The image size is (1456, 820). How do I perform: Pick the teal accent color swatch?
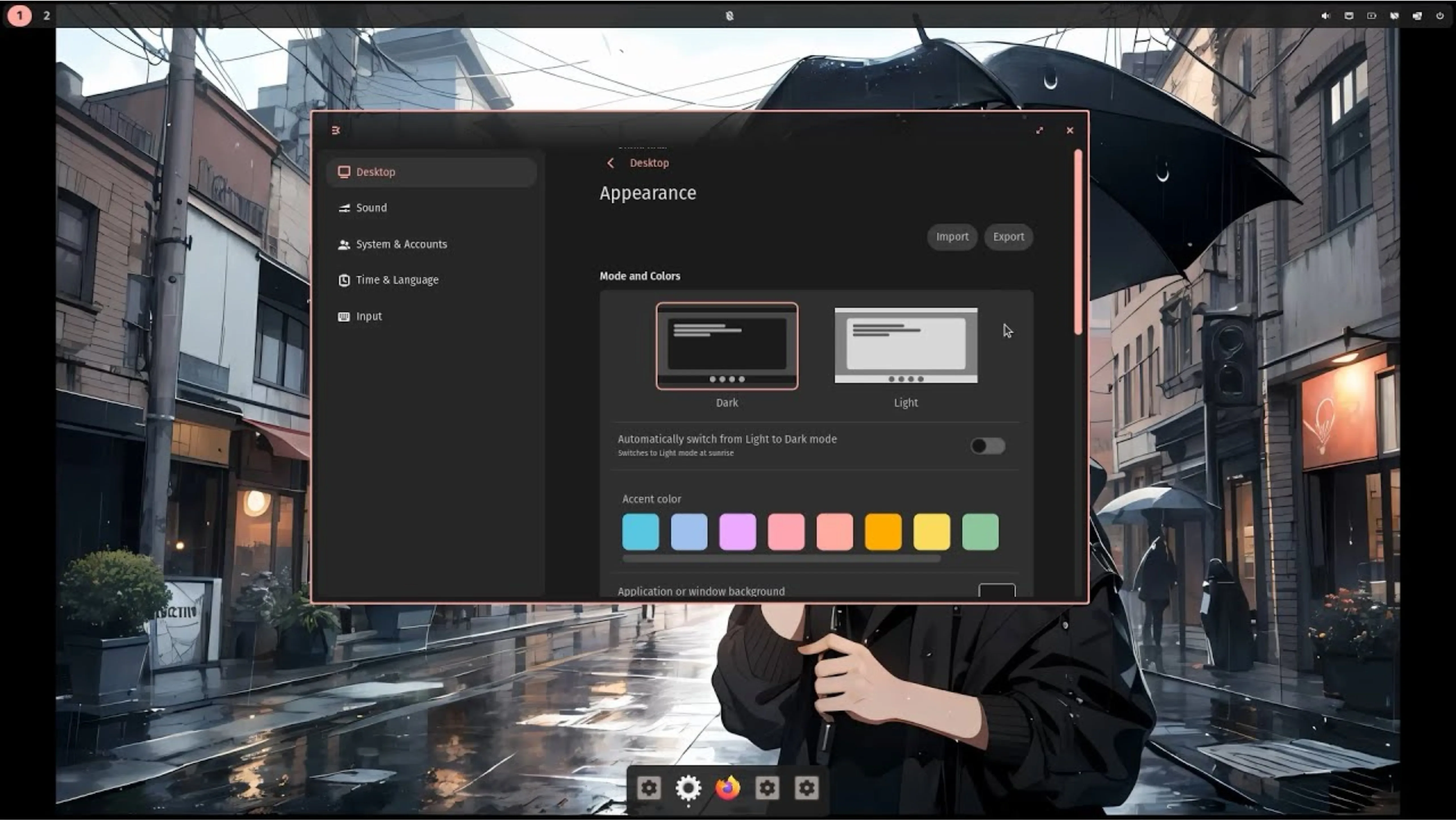click(x=640, y=532)
